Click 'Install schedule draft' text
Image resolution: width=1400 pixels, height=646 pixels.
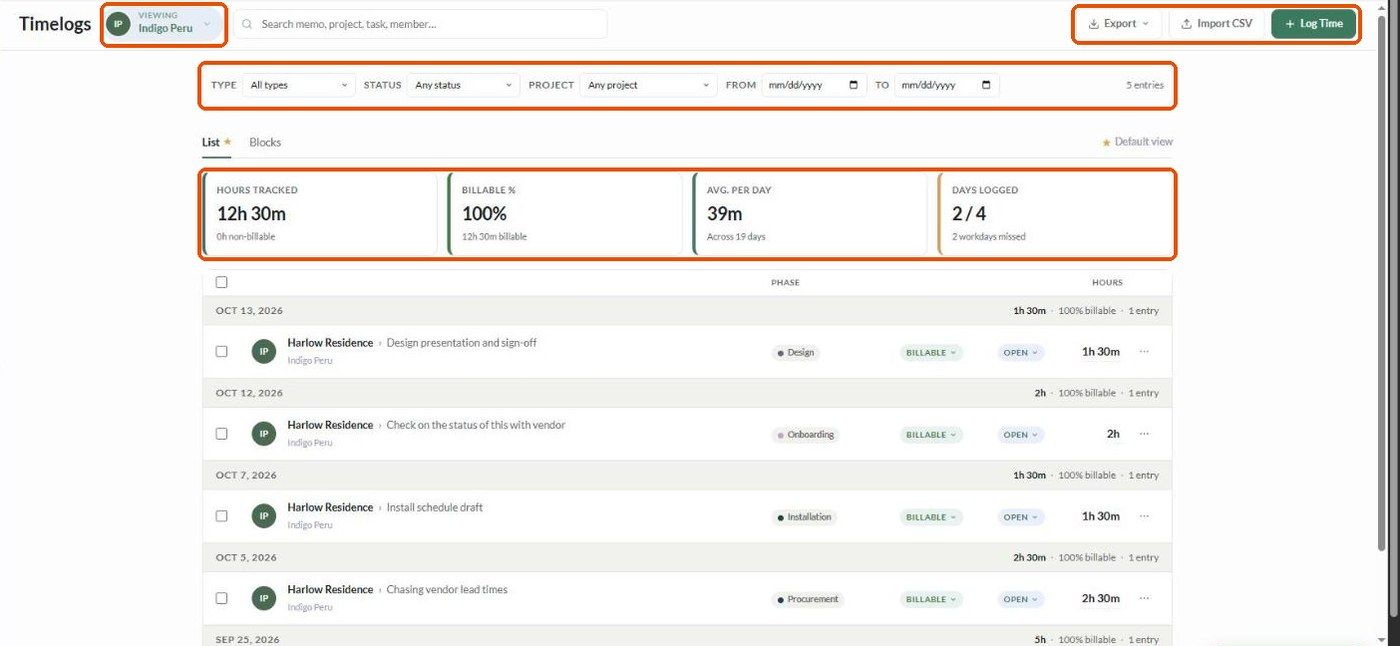[x=434, y=507]
